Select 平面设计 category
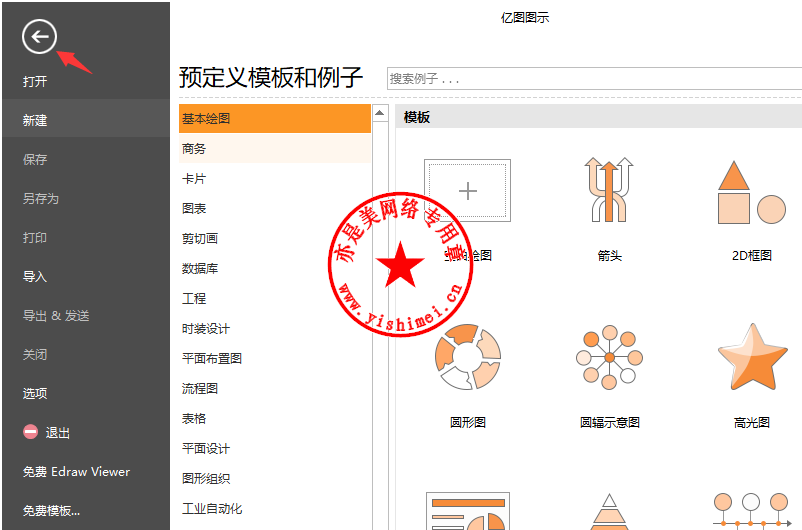 (206, 449)
